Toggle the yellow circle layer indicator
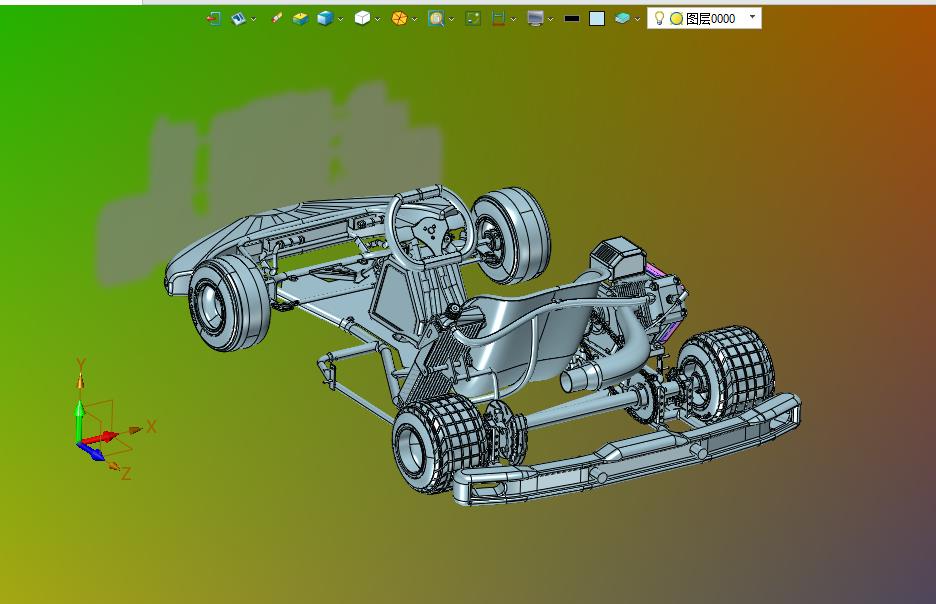This screenshot has height=604, width=936. tap(676, 18)
